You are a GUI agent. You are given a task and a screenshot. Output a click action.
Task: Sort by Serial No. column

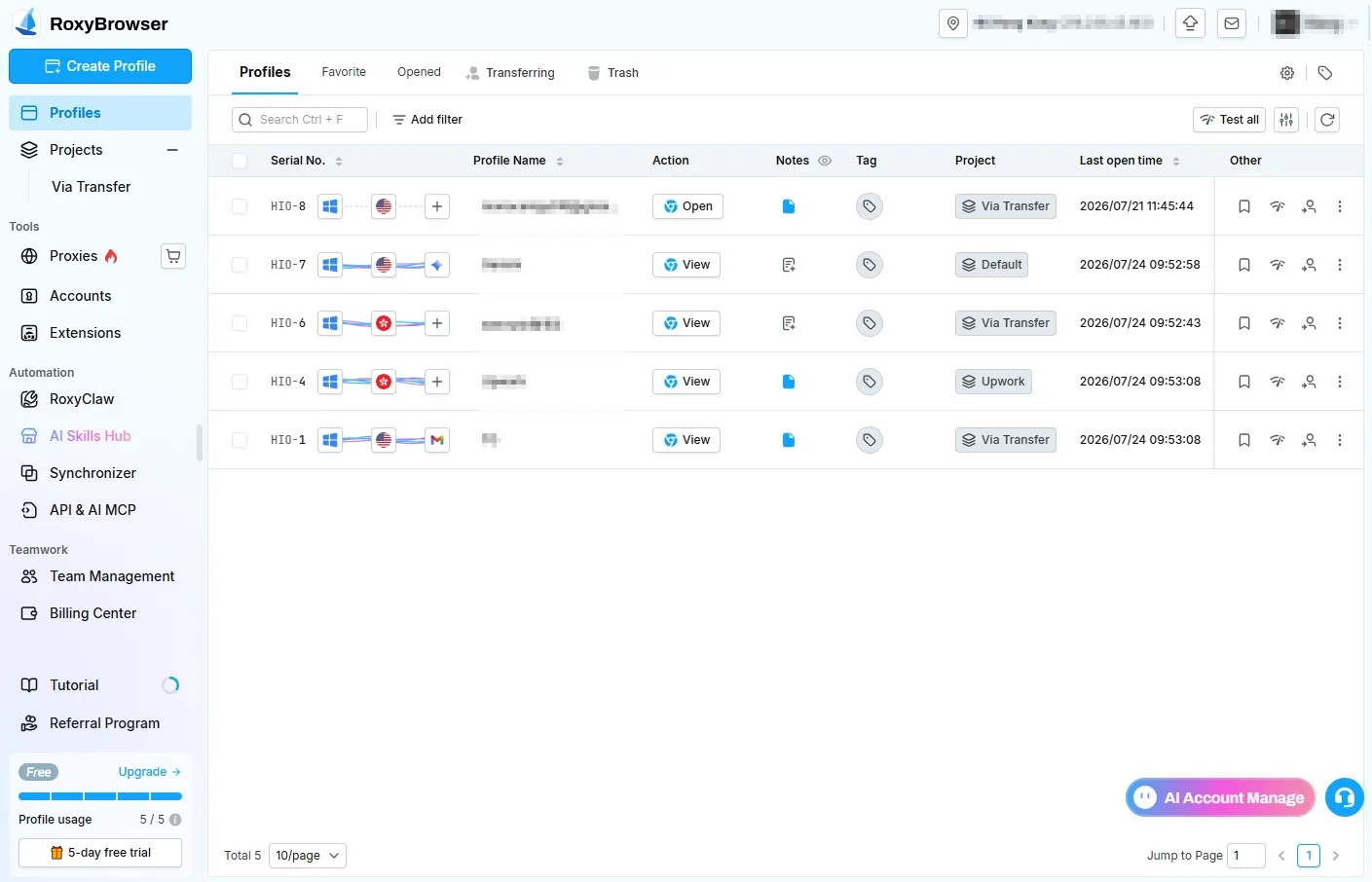pyautogui.click(x=339, y=162)
